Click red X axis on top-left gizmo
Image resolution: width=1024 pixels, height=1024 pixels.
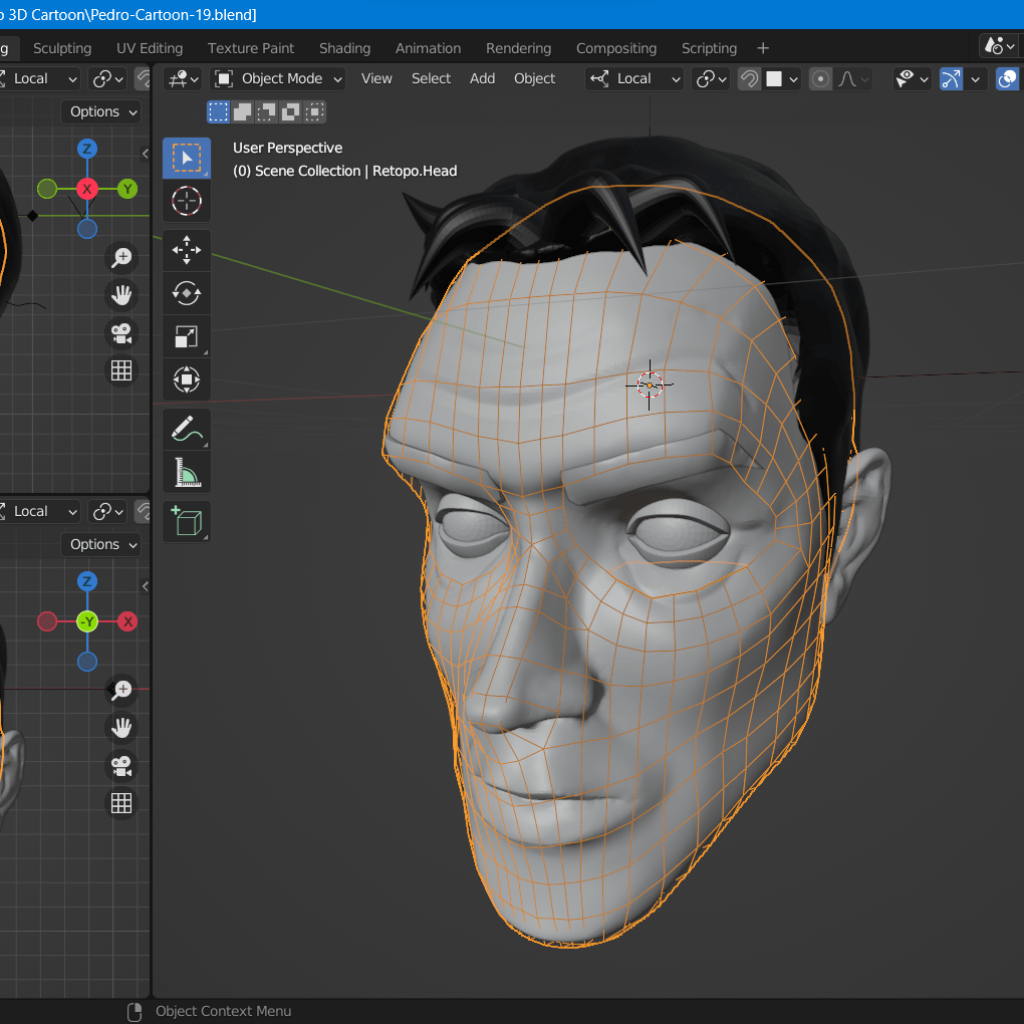click(x=87, y=189)
